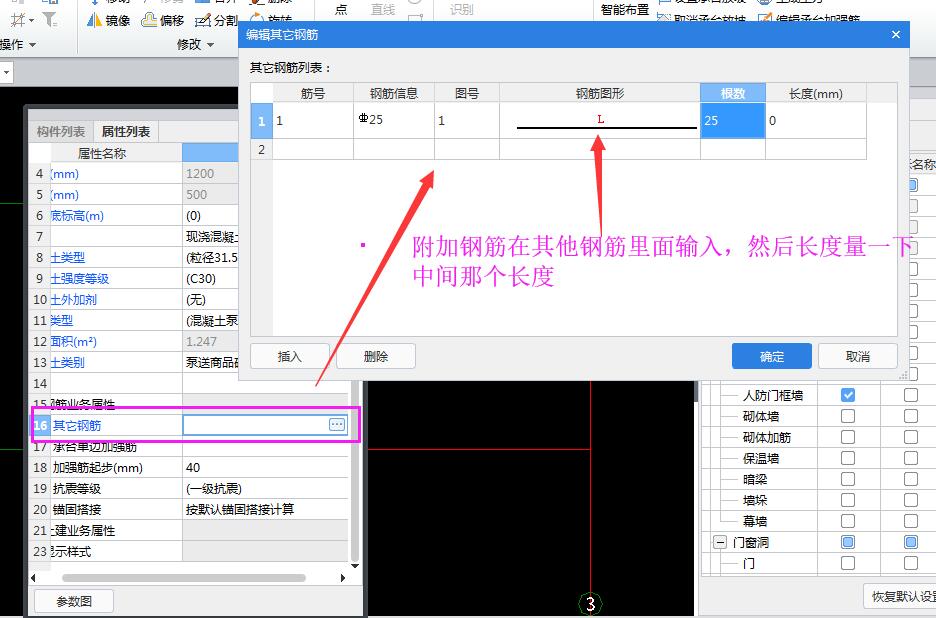
Task: Click the 智能布置 smart layout tool
Action: pyautogui.click(x=624, y=9)
